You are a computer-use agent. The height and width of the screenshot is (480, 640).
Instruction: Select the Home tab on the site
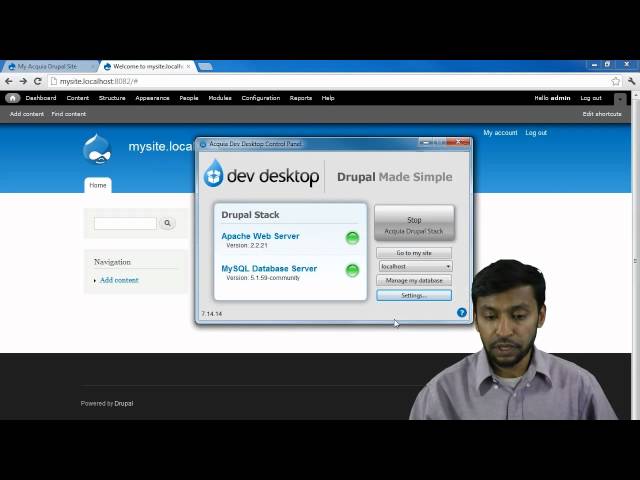(x=98, y=185)
